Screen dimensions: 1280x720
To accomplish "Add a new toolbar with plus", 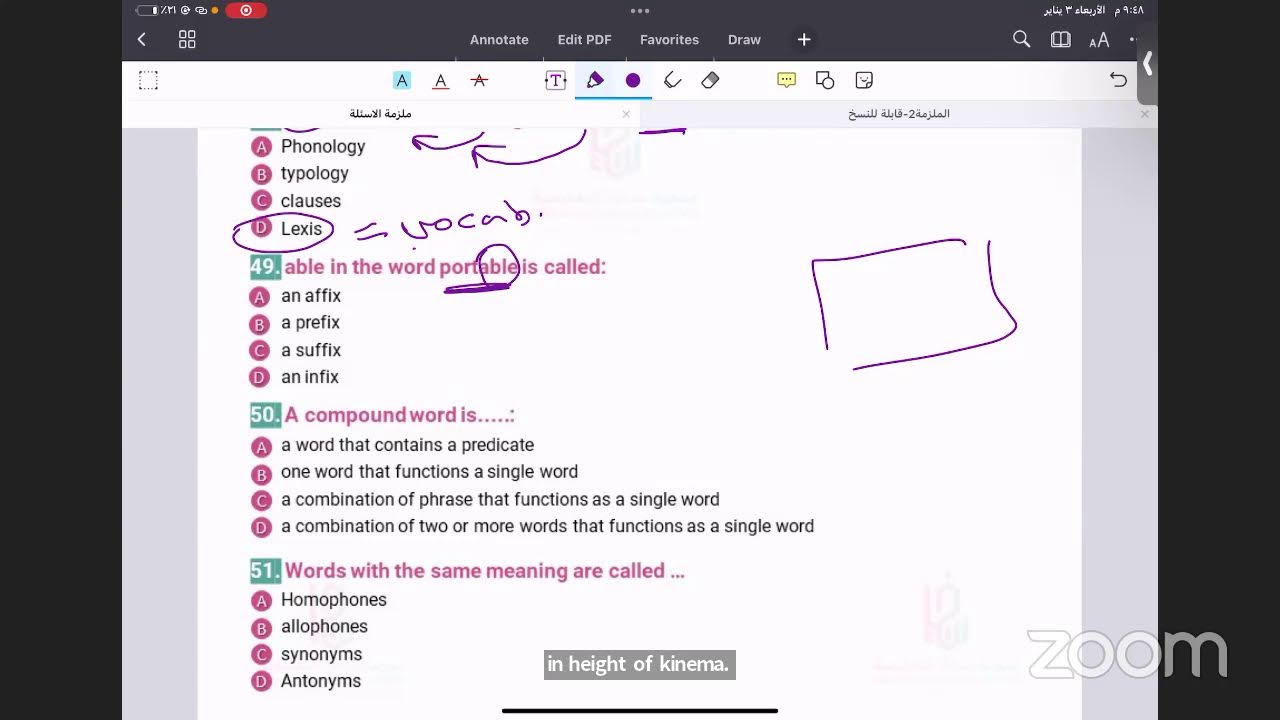I will [804, 40].
